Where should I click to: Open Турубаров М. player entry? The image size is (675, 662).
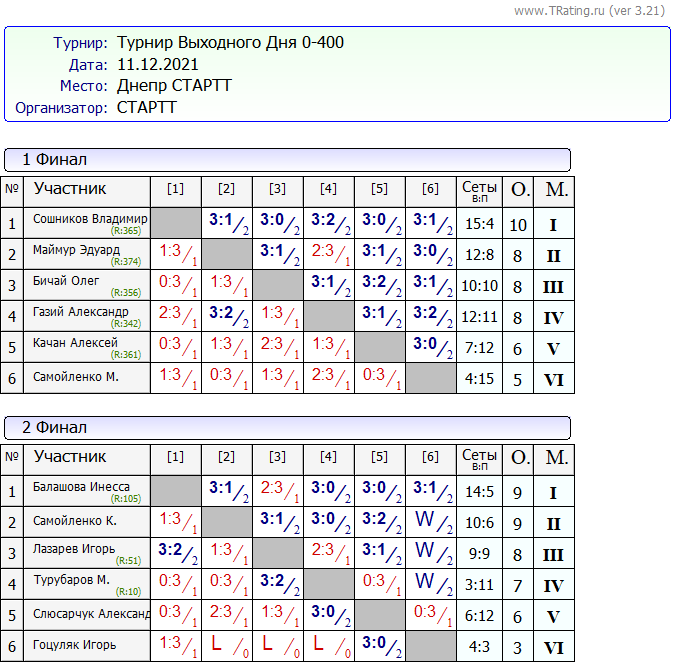tap(74, 579)
